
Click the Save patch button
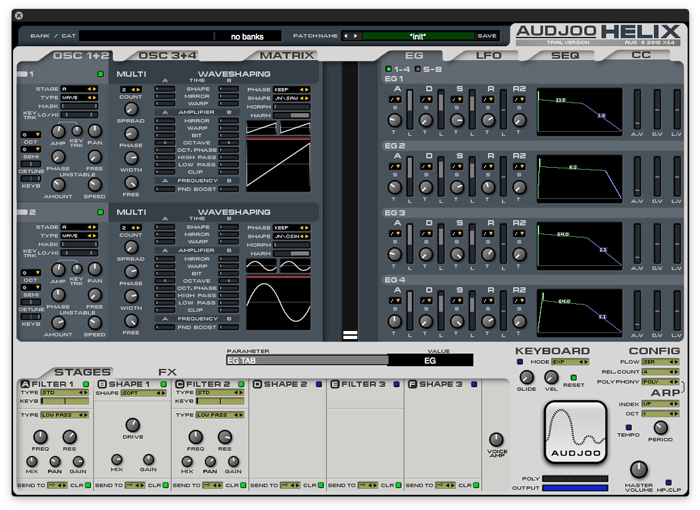point(487,36)
